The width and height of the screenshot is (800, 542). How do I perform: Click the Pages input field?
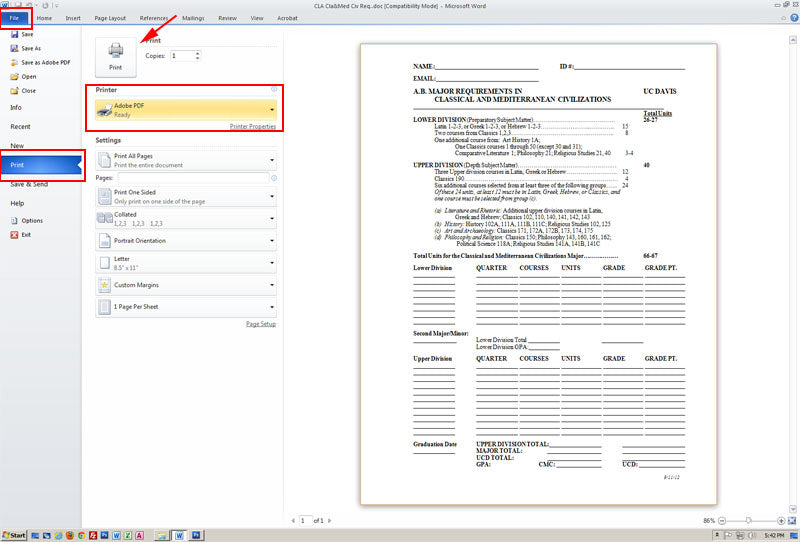193,177
